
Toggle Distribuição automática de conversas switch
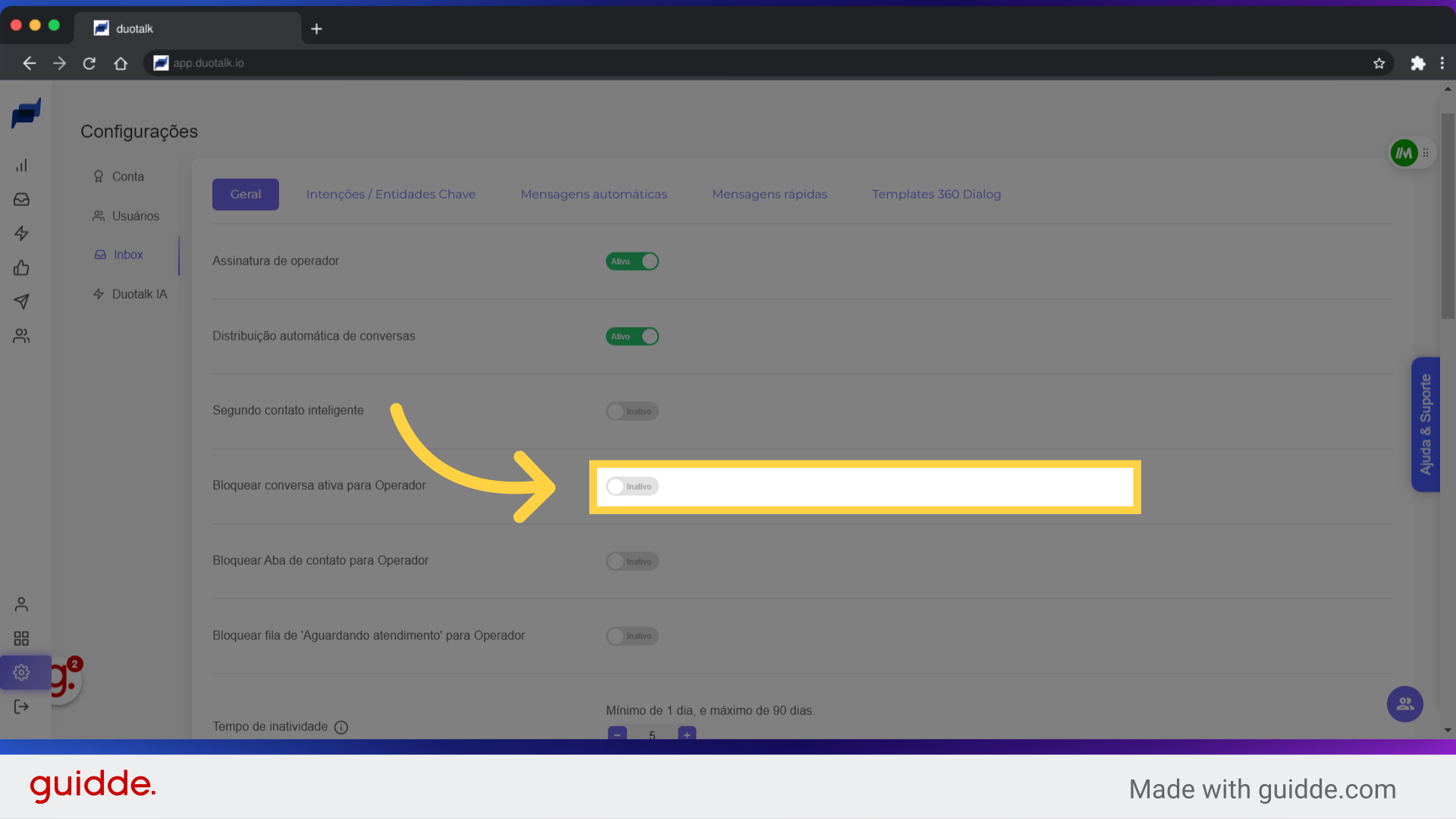[x=632, y=337]
